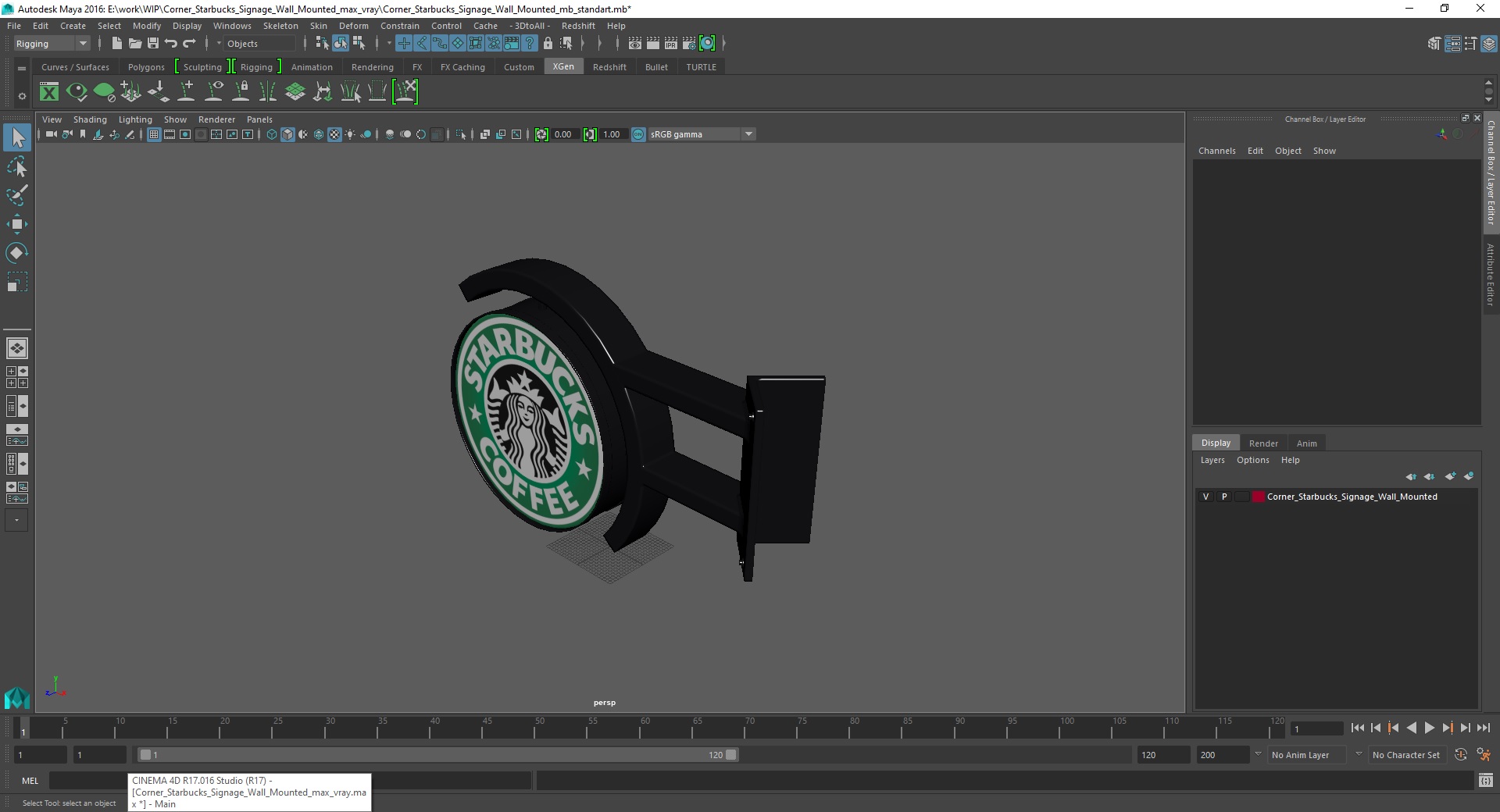1500x812 pixels.
Task: Expand the dropdown arrow before Objects field
Action: click(x=219, y=44)
